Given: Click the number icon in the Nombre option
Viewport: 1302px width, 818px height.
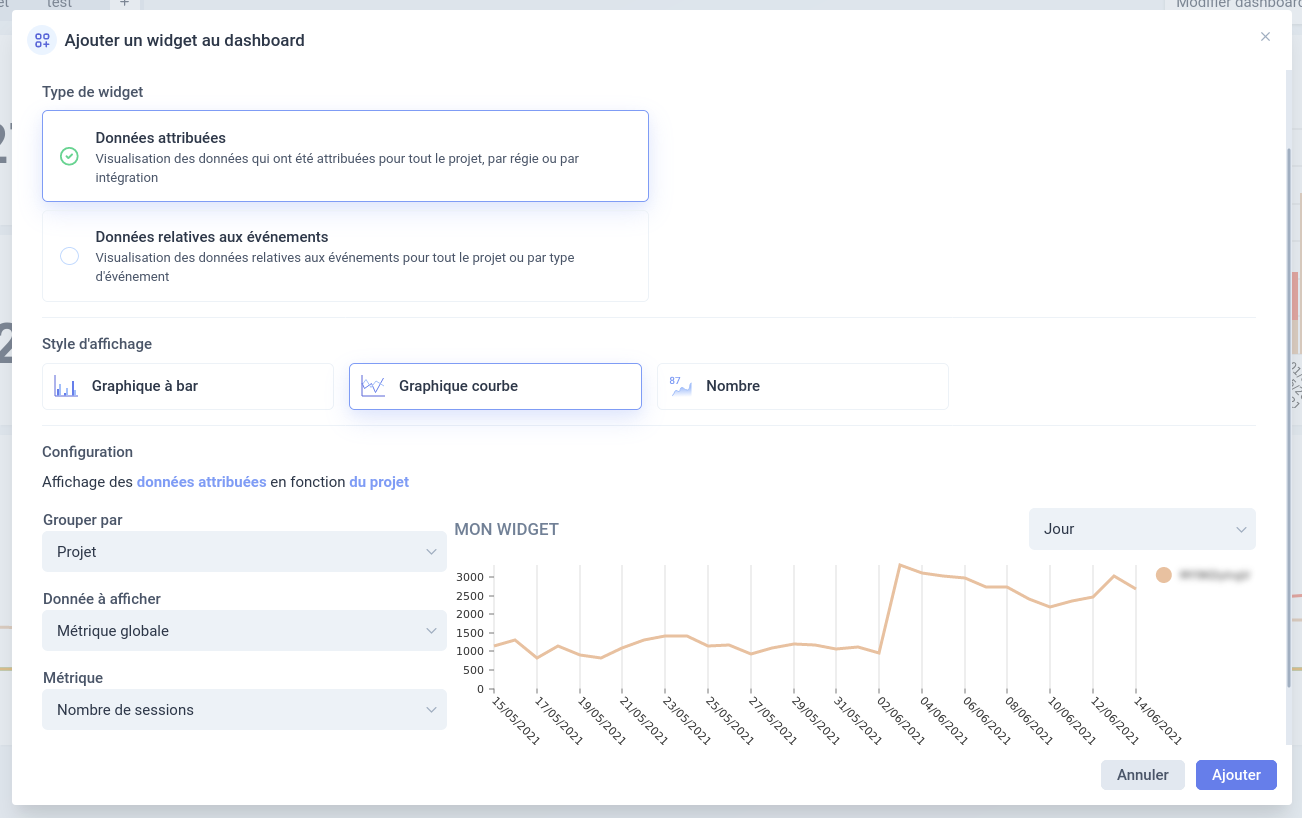Looking at the screenshot, I should (x=681, y=386).
